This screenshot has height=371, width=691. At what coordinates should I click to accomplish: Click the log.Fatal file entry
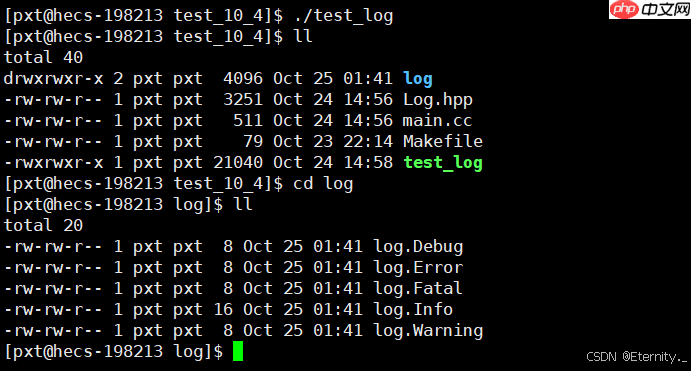[418, 289]
